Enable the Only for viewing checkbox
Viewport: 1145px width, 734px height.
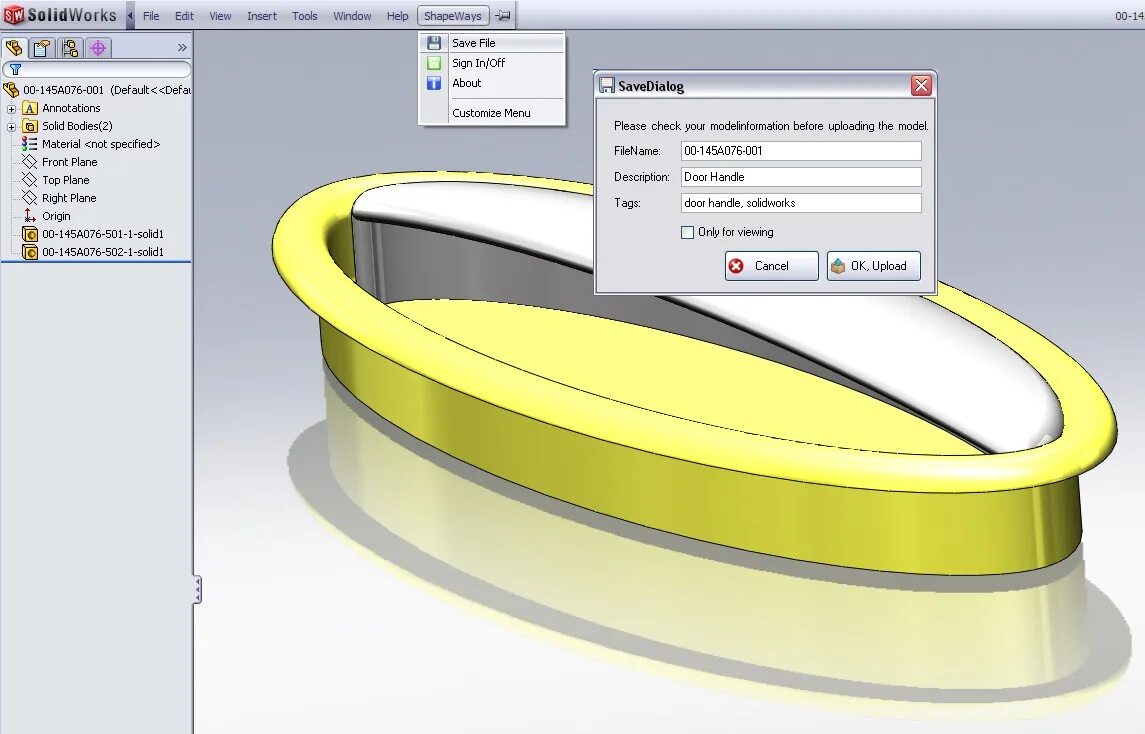click(688, 232)
